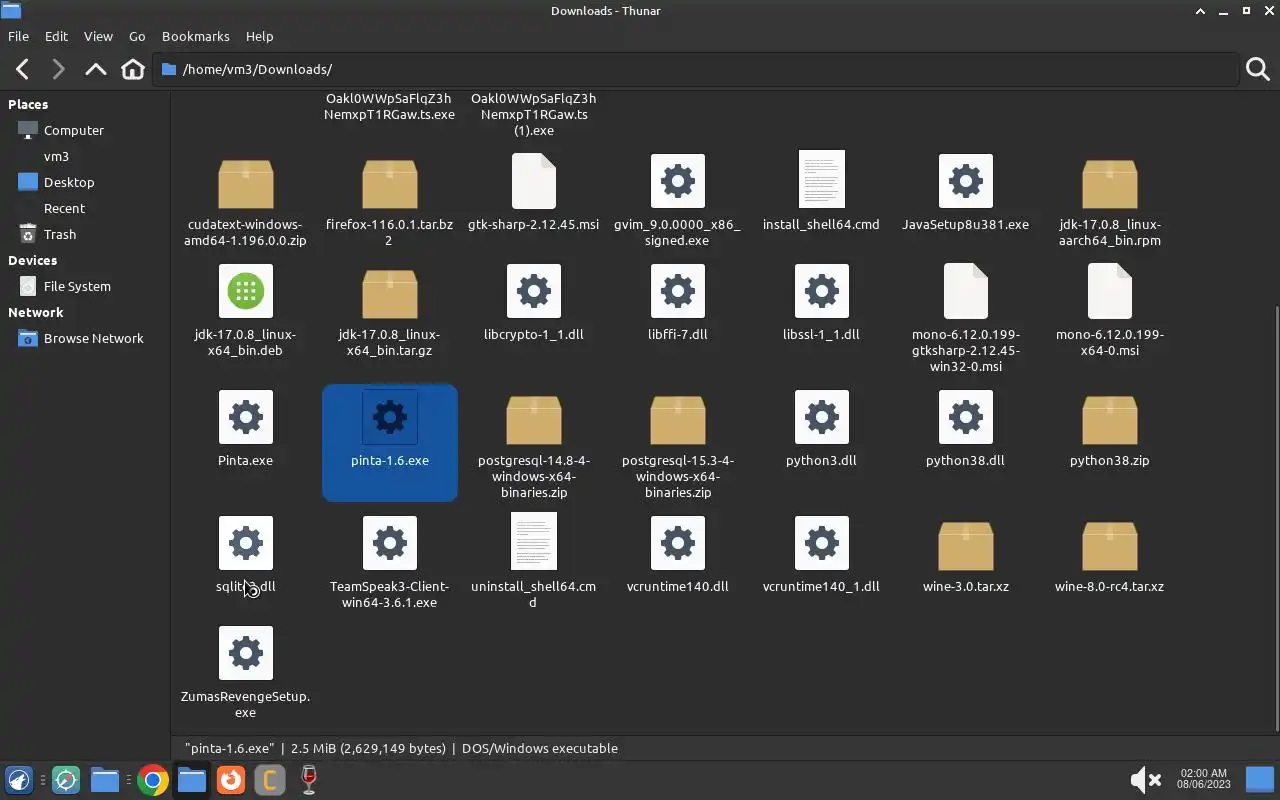1280x800 pixels.
Task: Select the Pinta.exe gear icon
Action: (246, 417)
